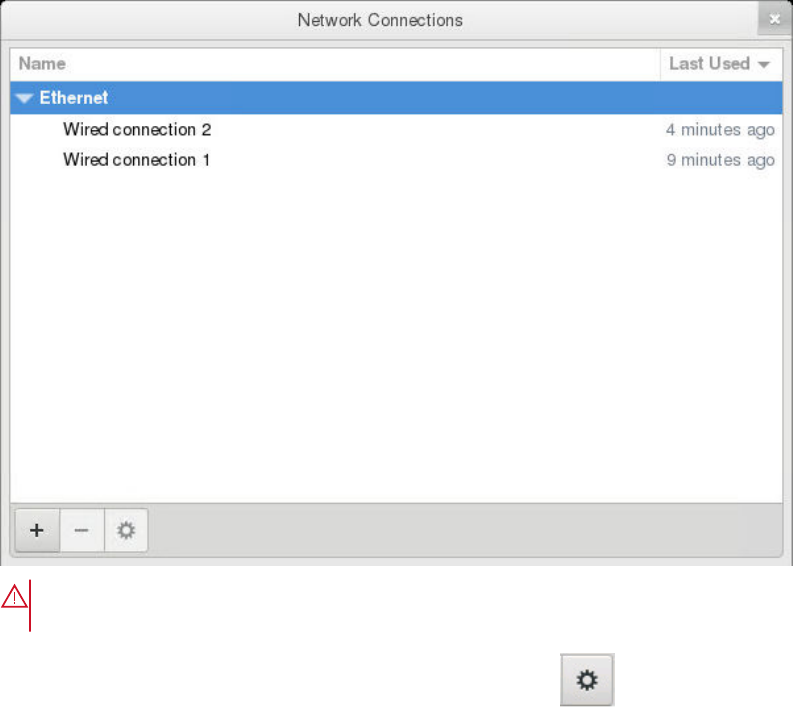Viewport: 793px width, 708px height.
Task: Click the red warning triangle icon
Action: coord(14,597)
